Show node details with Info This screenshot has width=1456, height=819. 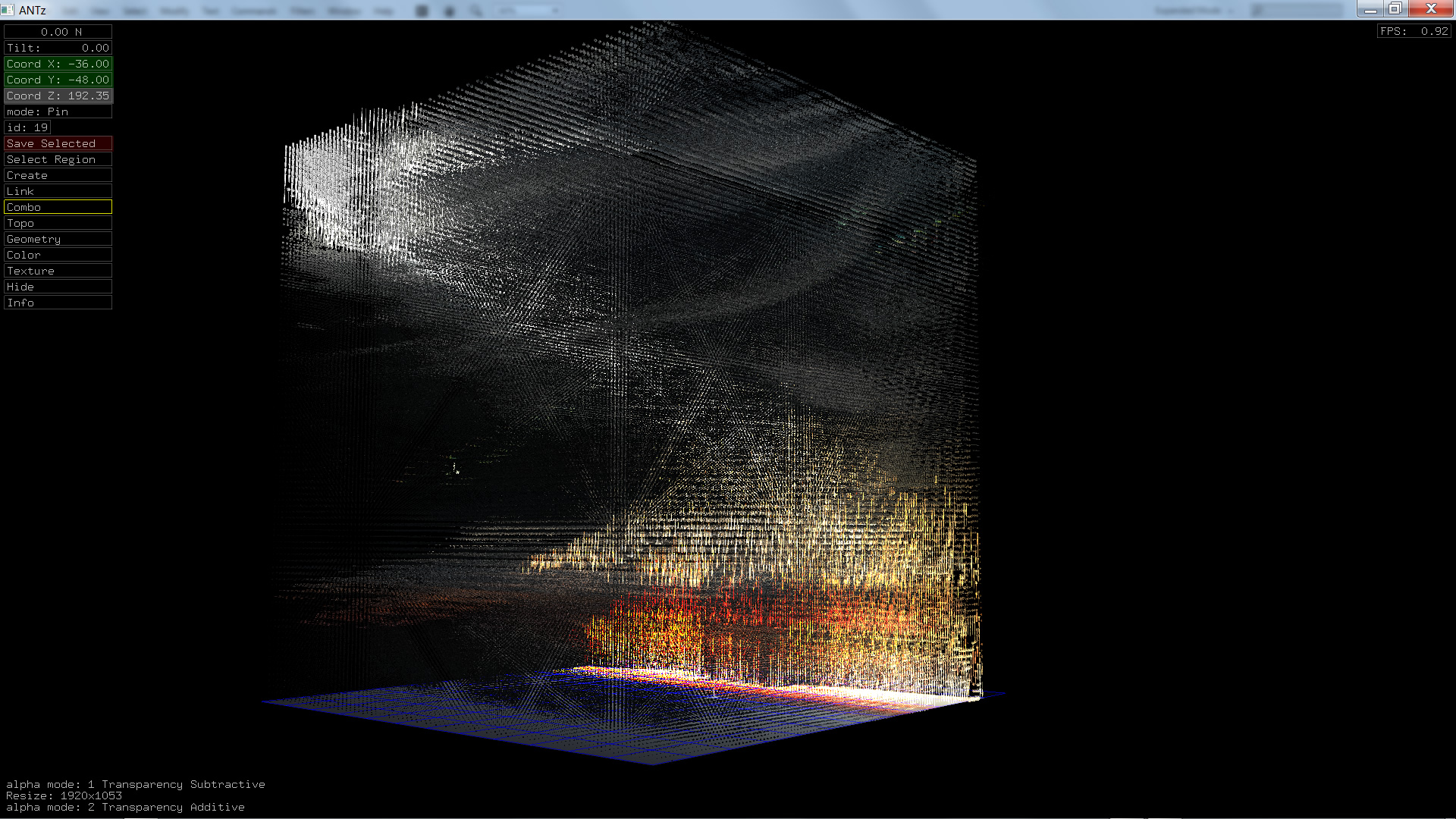58,303
